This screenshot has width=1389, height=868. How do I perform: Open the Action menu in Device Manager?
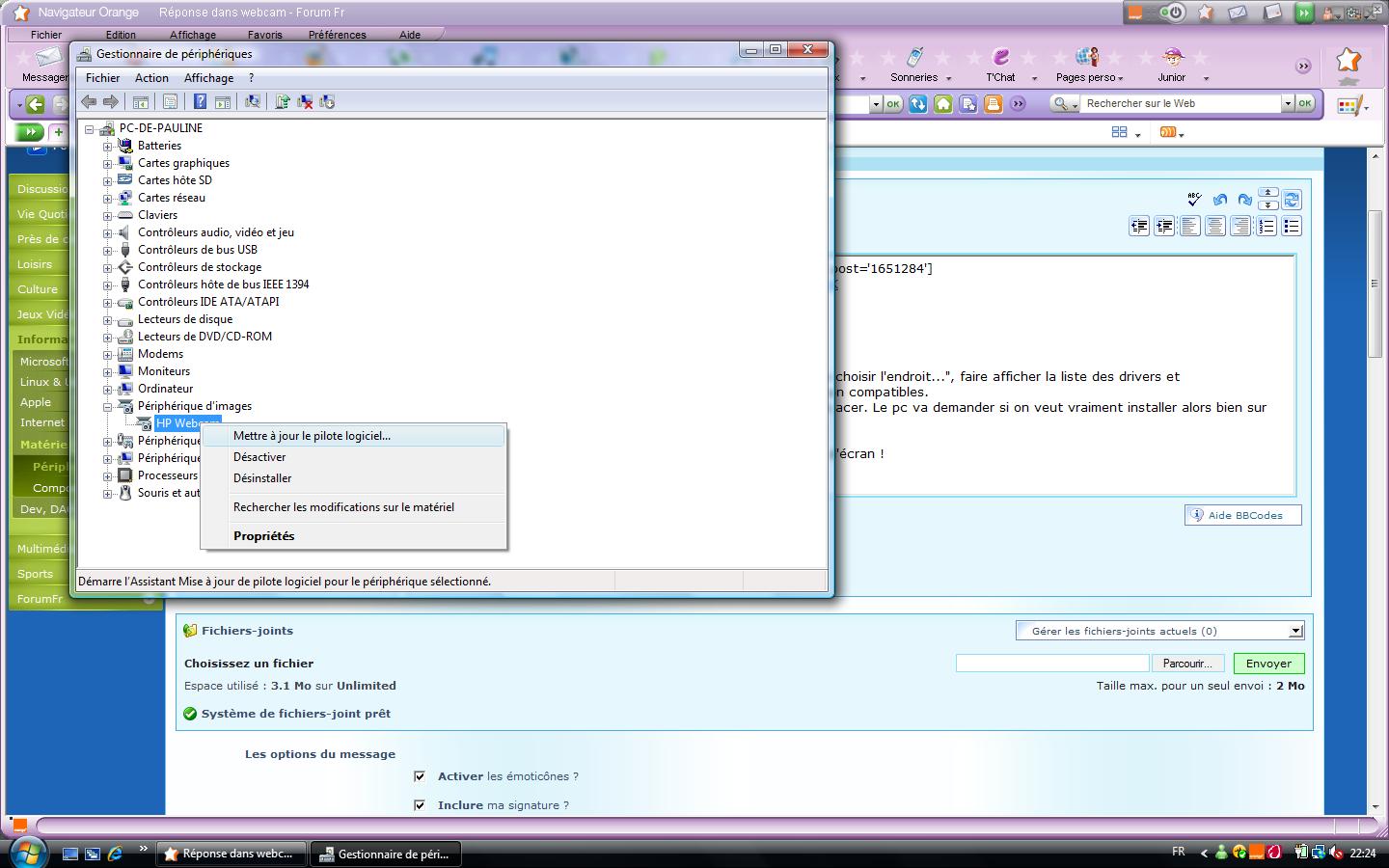pos(151,78)
